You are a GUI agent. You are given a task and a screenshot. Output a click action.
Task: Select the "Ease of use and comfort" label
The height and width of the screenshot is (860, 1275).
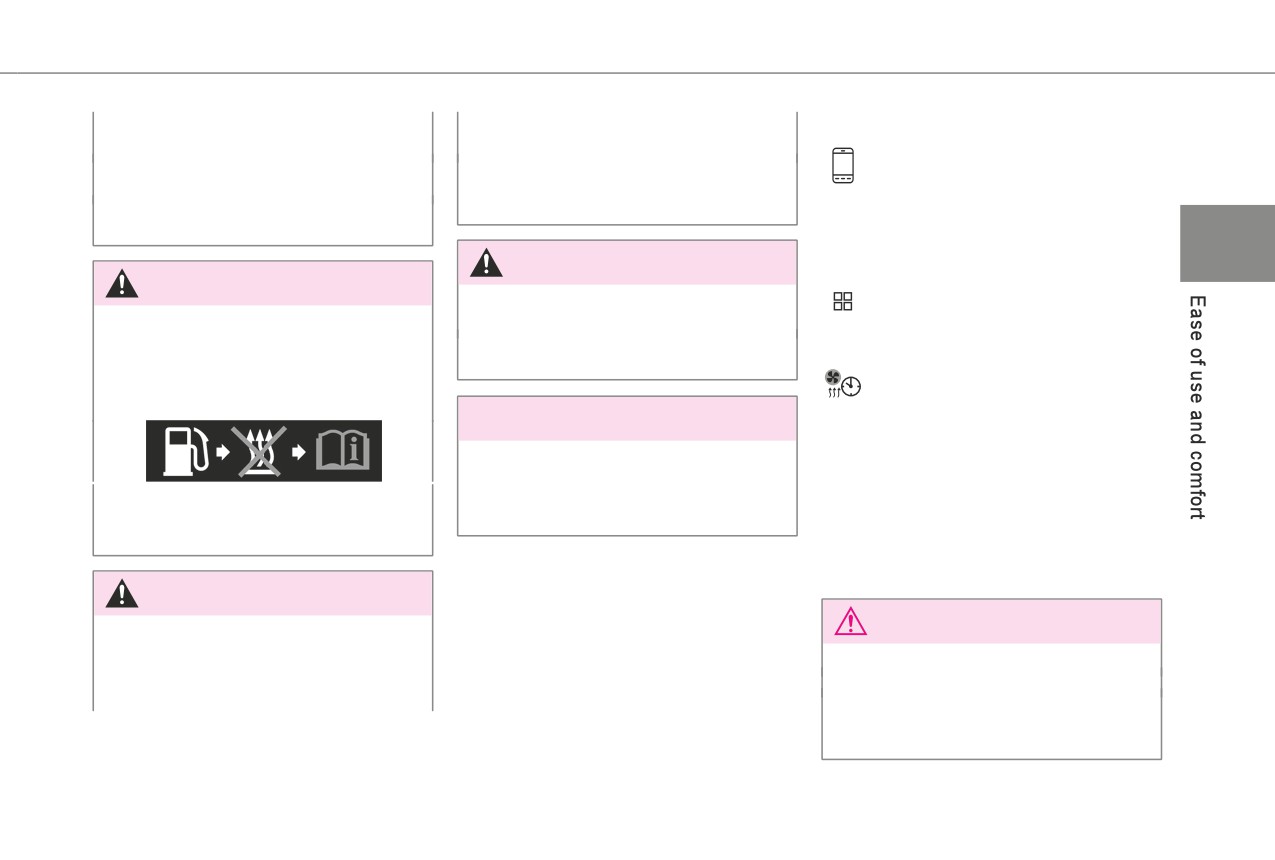pos(1196,407)
